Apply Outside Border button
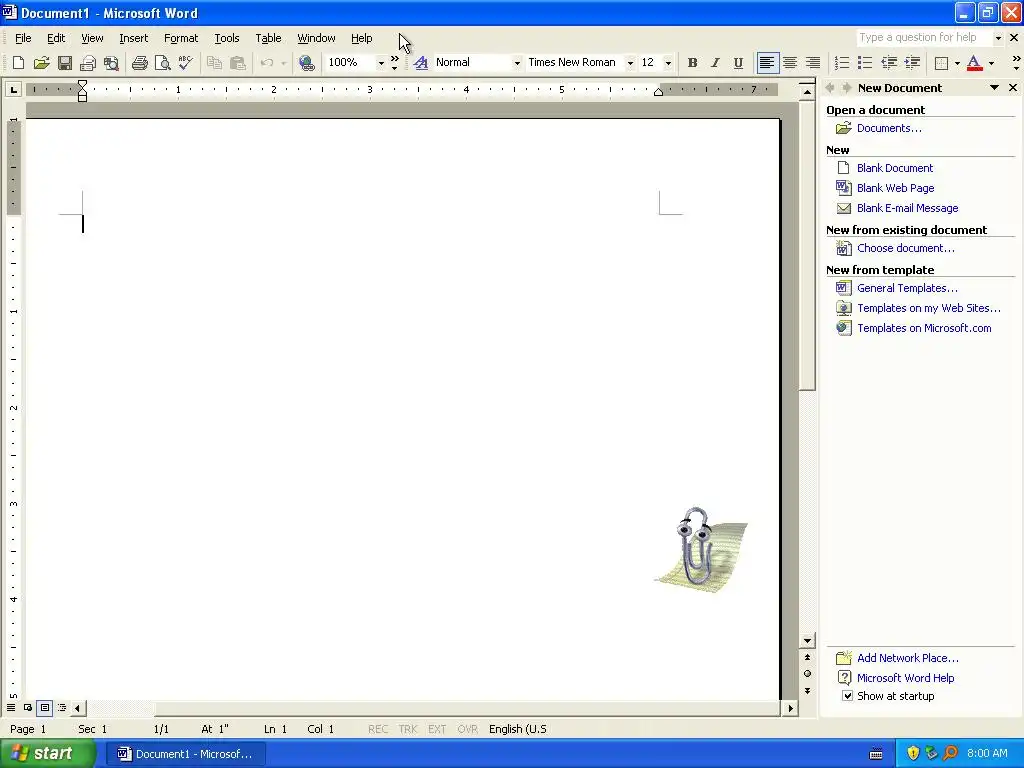The height and width of the screenshot is (768, 1024). coord(941,63)
